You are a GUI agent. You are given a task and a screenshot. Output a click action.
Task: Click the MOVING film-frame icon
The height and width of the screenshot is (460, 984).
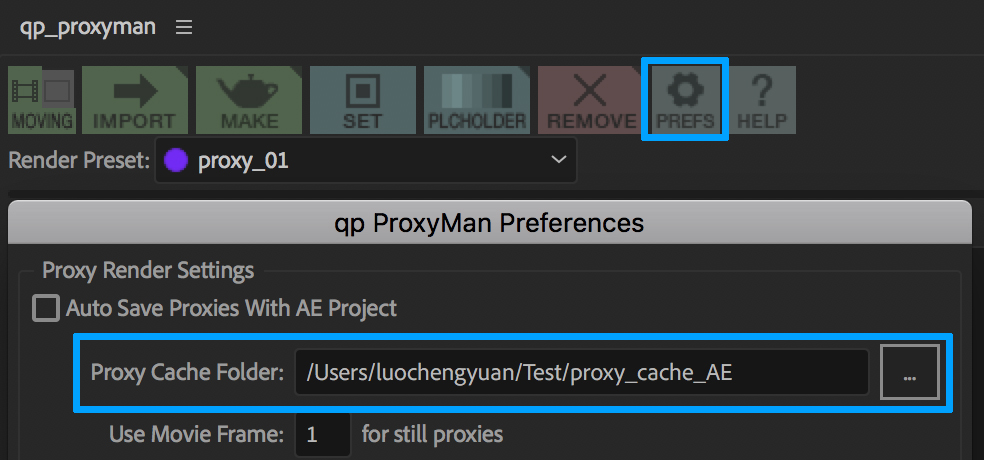point(42,100)
